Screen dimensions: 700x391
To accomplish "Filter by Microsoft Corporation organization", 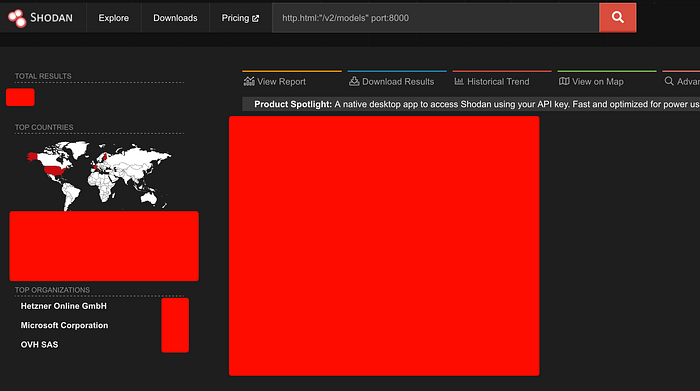I will [64, 325].
